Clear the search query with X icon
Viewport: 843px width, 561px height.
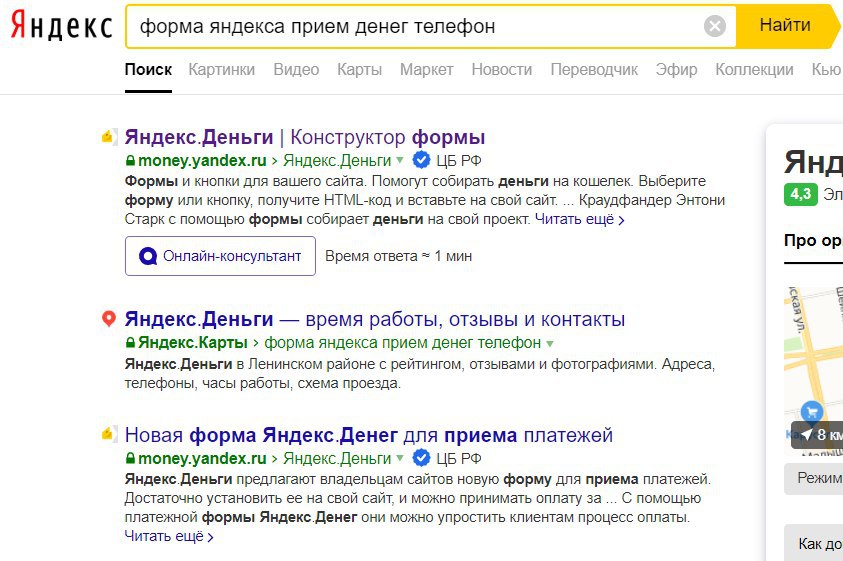coord(715,26)
